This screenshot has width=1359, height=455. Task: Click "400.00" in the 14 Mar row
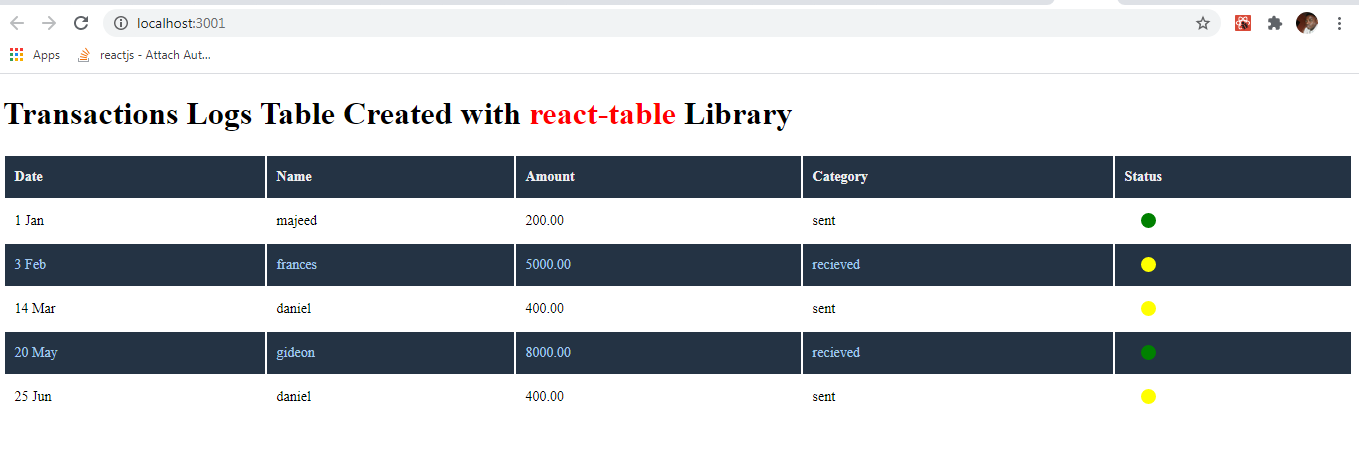545,309
